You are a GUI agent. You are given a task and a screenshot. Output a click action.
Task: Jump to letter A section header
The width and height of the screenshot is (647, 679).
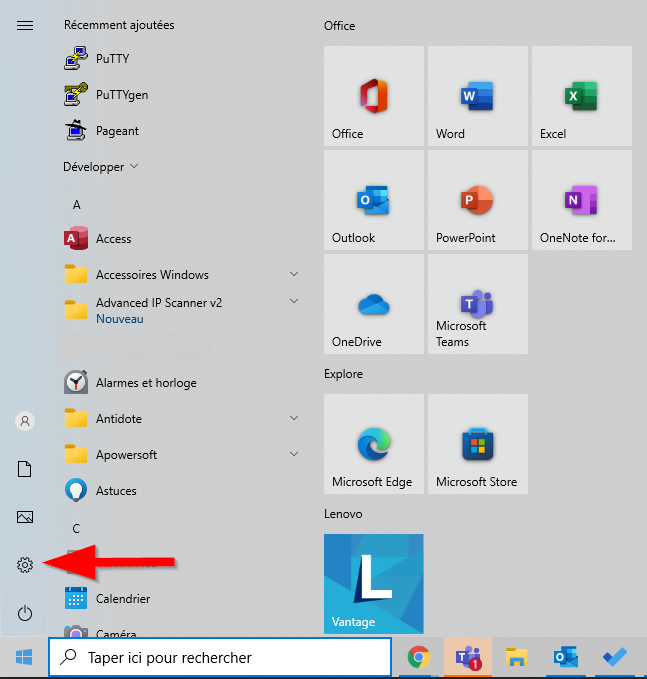pyautogui.click(x=77, y=204)
